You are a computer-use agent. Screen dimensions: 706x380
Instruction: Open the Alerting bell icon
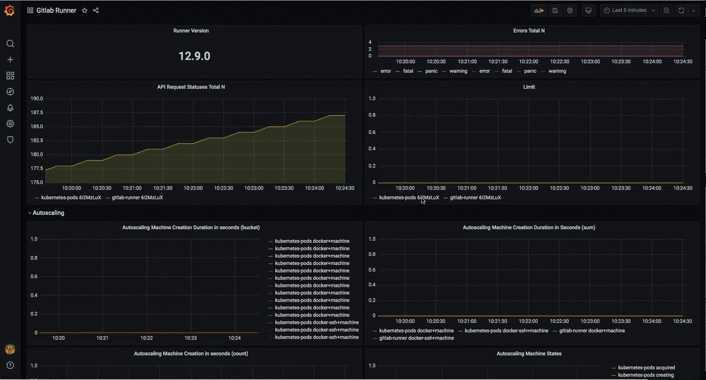point(10,108)
